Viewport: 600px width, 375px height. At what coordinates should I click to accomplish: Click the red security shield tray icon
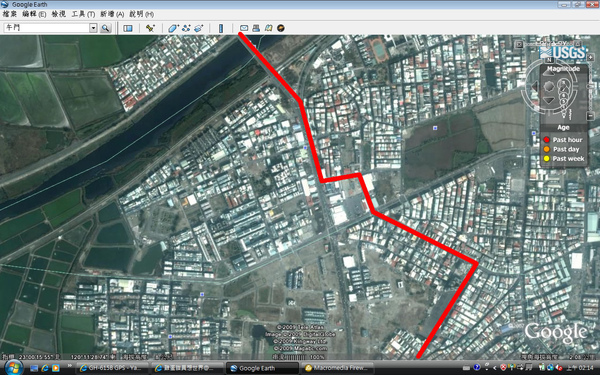503,368
